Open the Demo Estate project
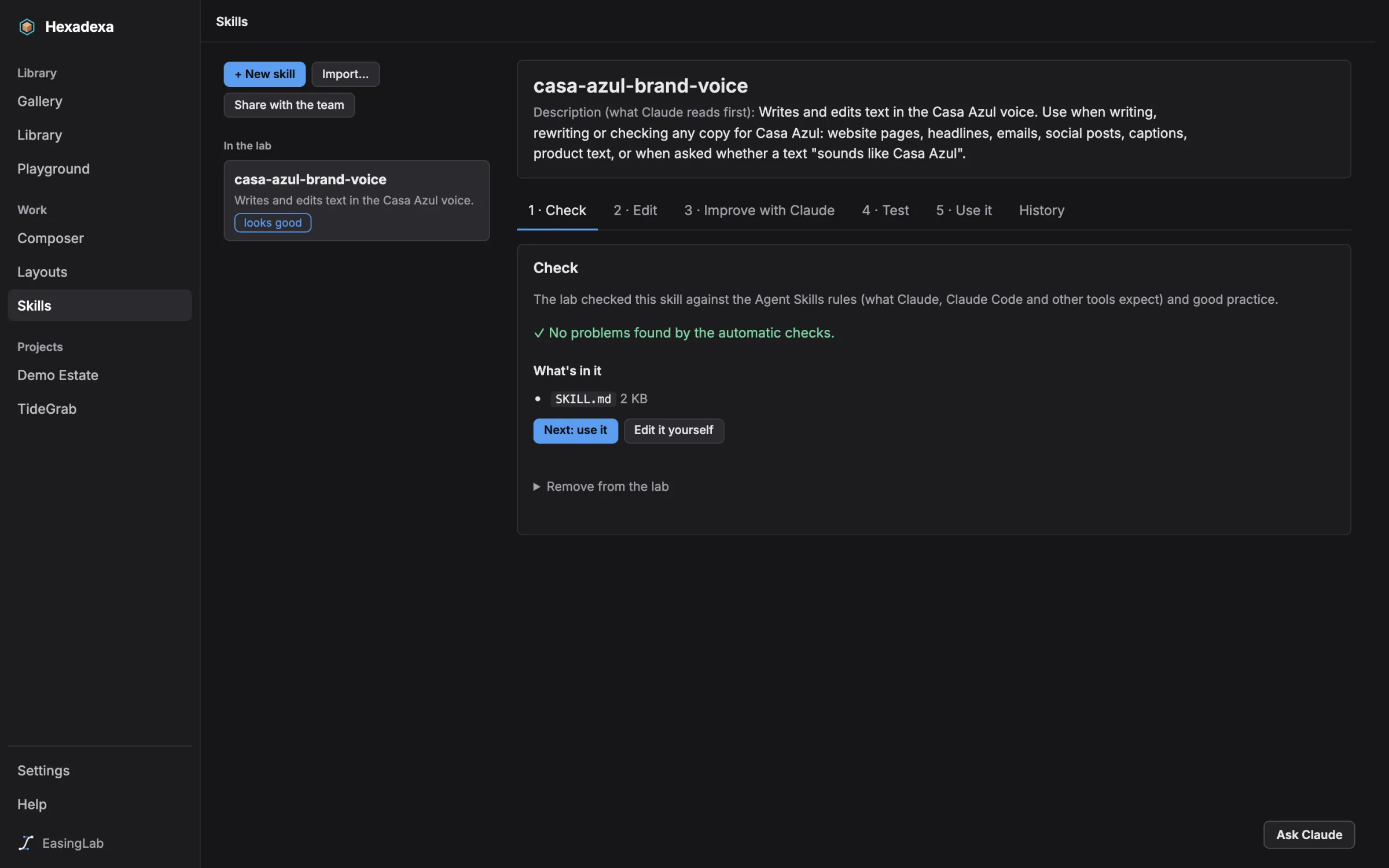This screenshot has height=868, width=1389. coord(100,375)
